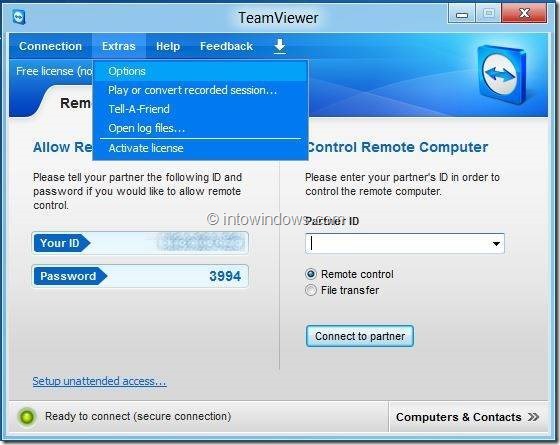Click the blurred Your ID value field
This screenshot has height=445, width=560.
click(x=201, y=243)
